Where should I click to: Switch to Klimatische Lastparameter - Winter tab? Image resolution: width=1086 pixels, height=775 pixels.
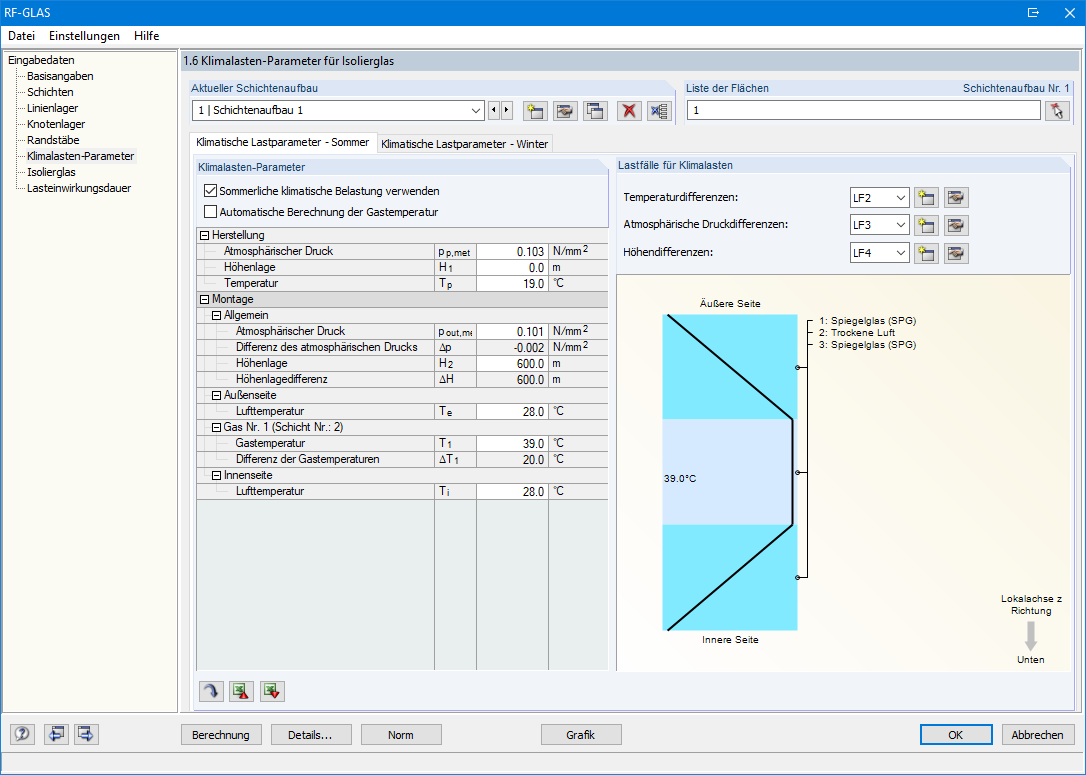(465, 144)
